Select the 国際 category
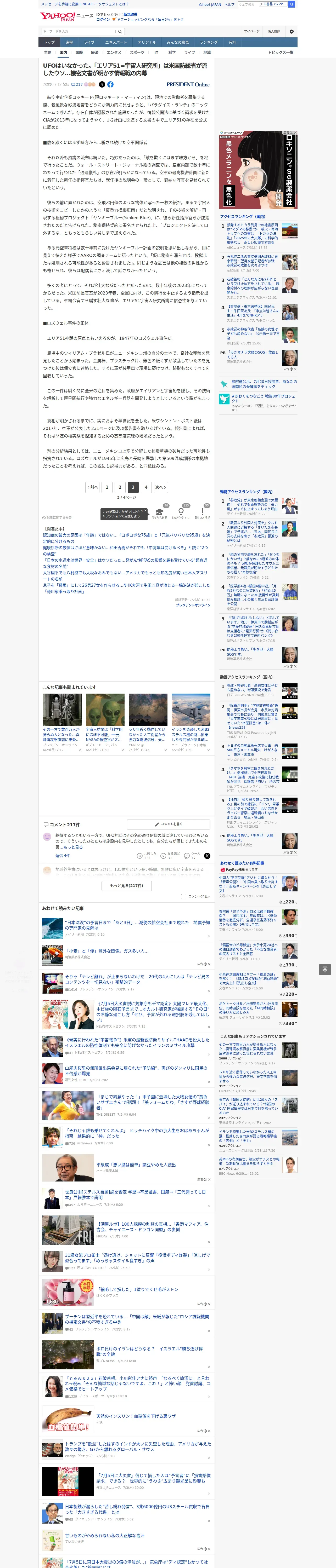 coord(79,52)
